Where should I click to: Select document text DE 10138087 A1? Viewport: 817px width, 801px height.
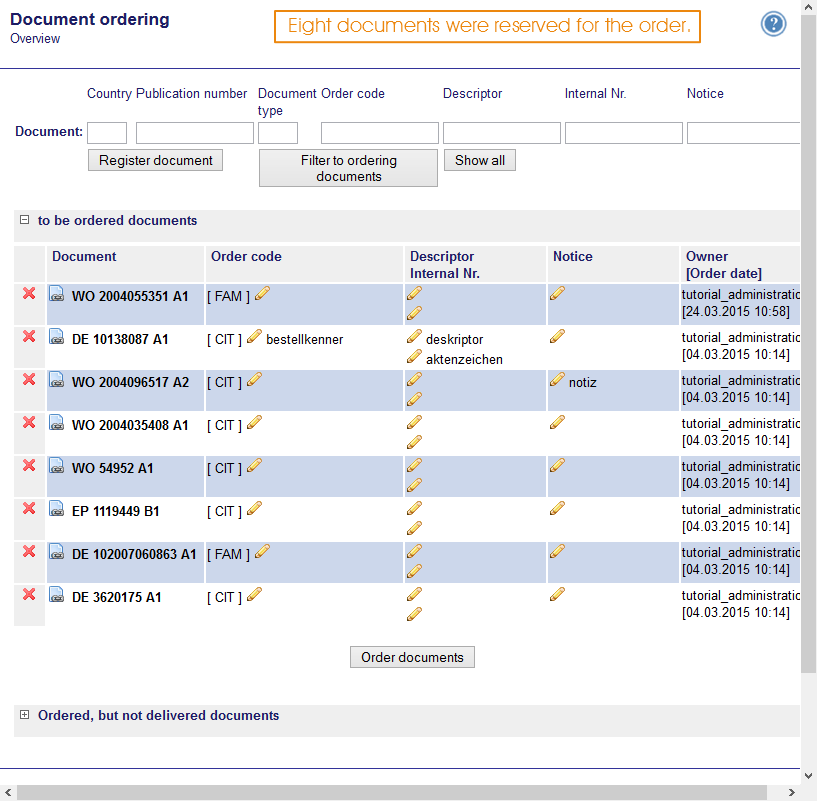coord(120,339)
